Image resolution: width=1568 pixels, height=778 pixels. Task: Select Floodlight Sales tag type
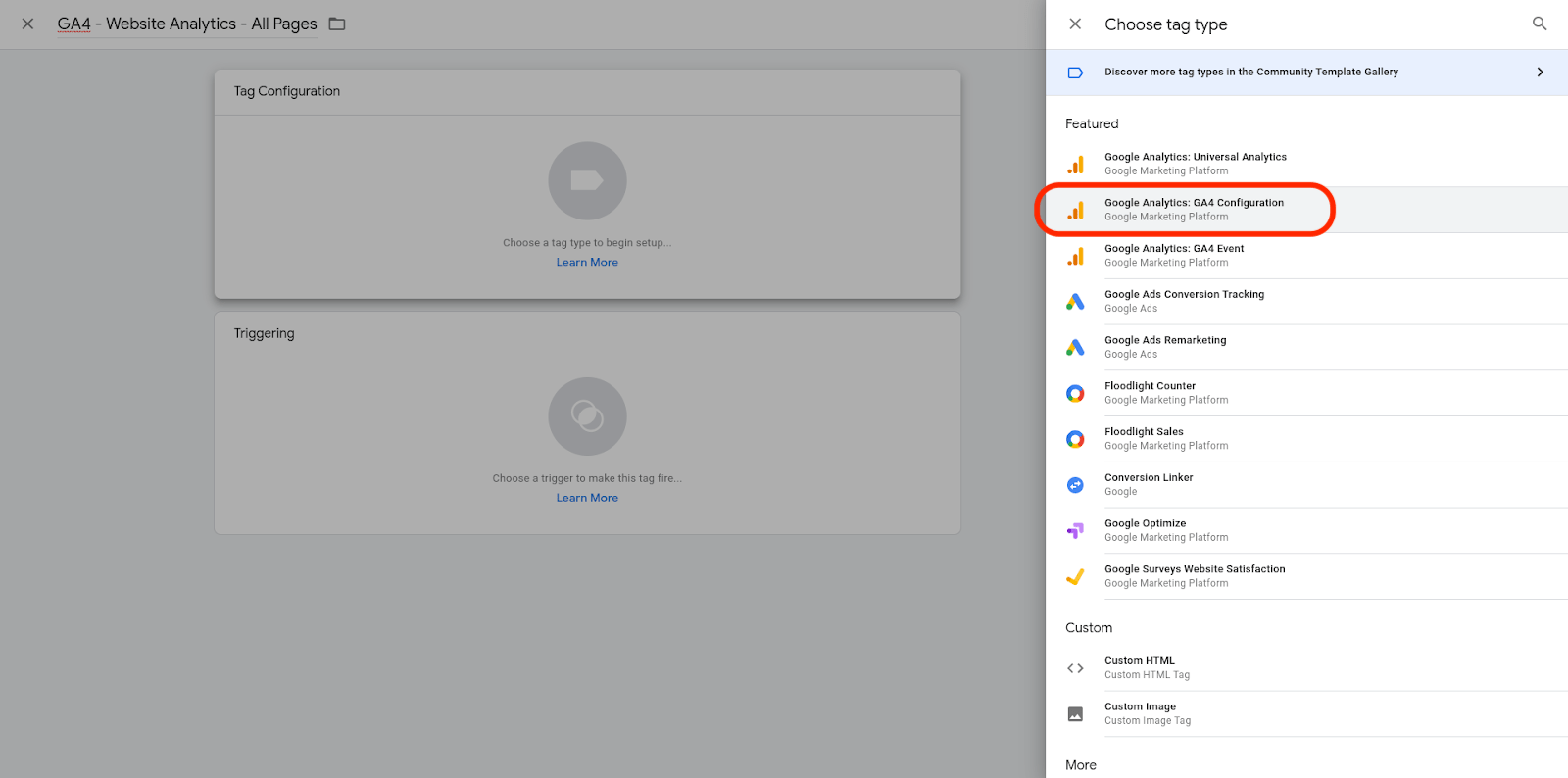[x=1306, y=439]
